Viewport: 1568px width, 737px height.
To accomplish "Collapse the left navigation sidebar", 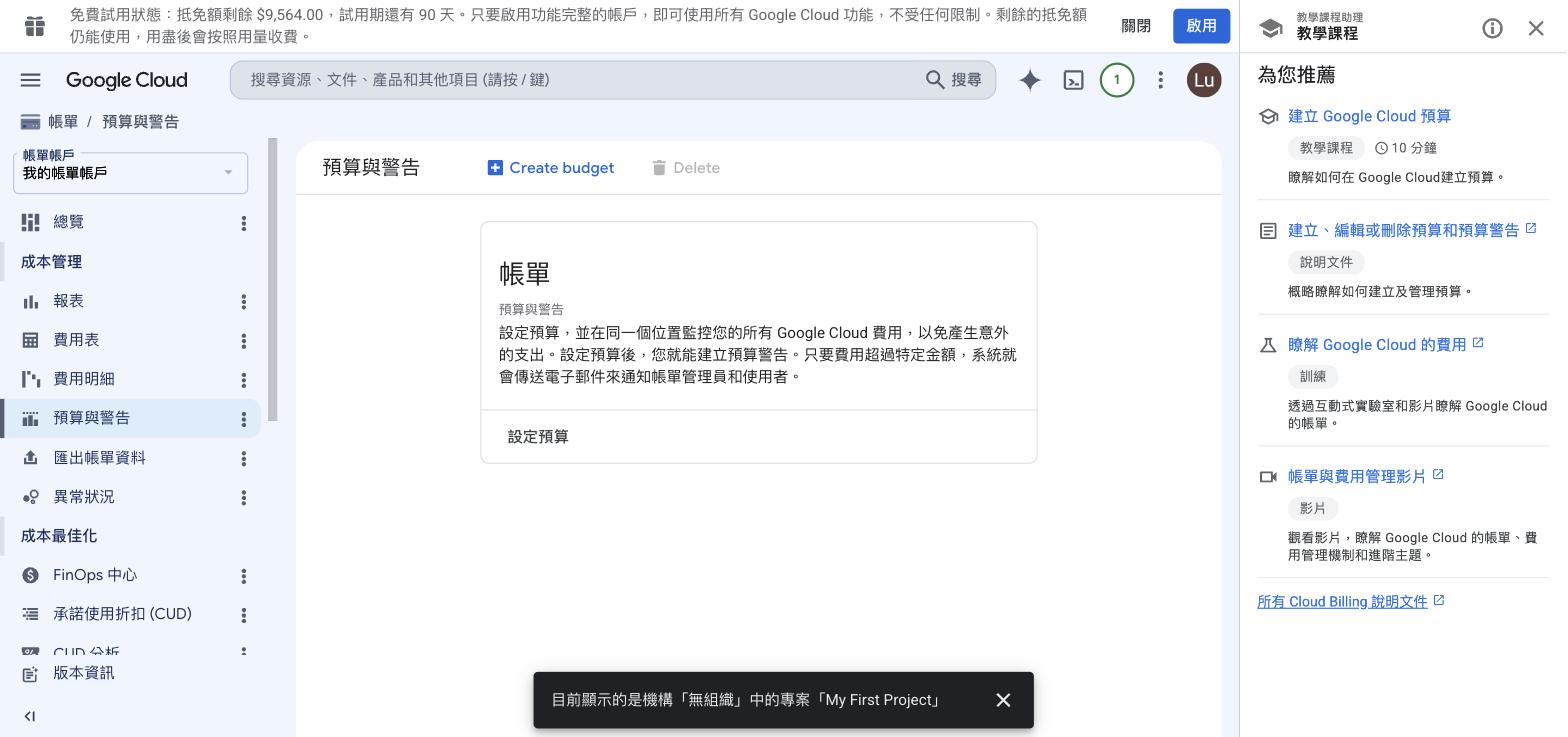I will tap(30, 716).
